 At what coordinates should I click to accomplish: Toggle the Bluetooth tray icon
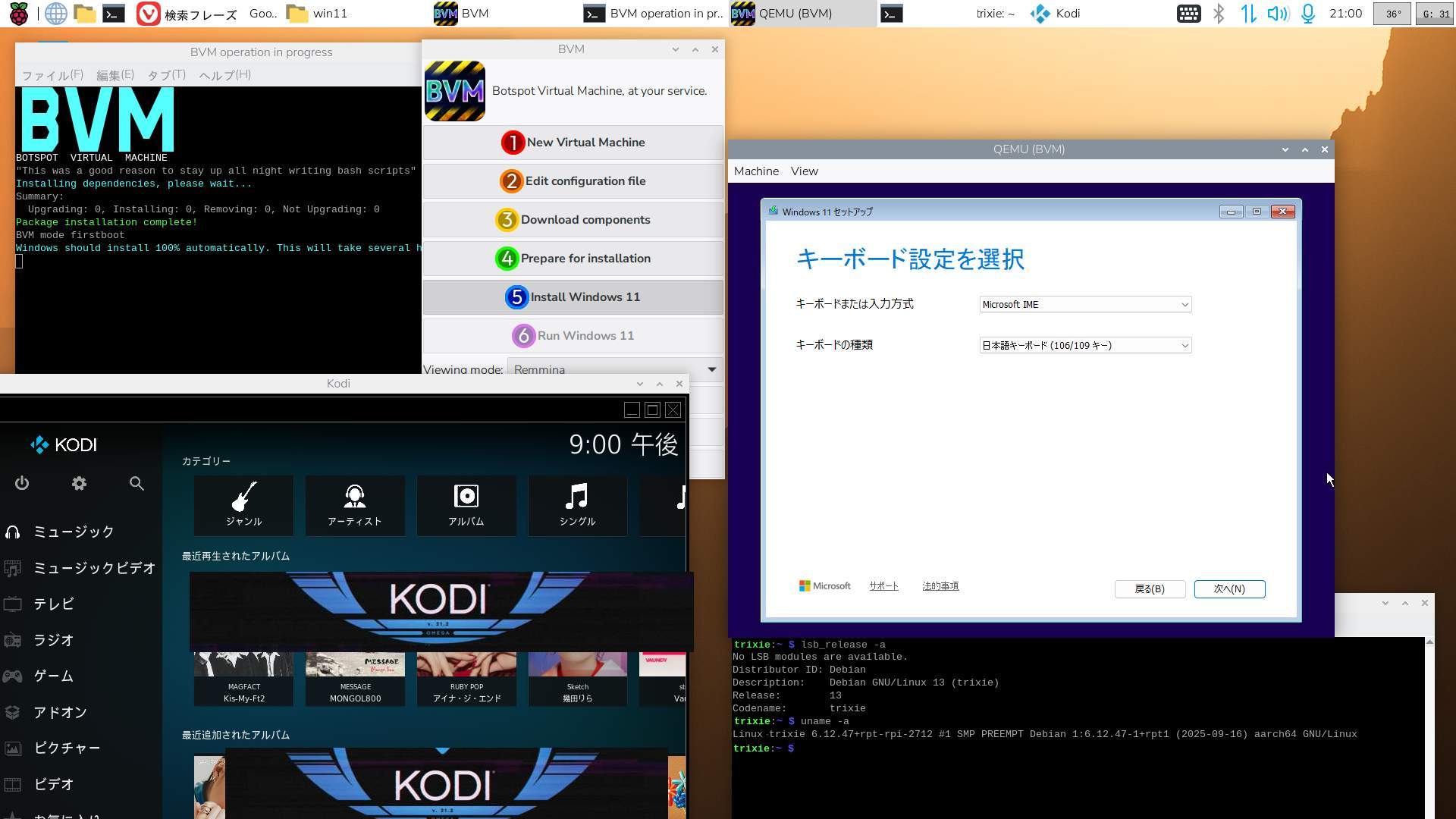pyautogui.click(x=1219, y=14)
